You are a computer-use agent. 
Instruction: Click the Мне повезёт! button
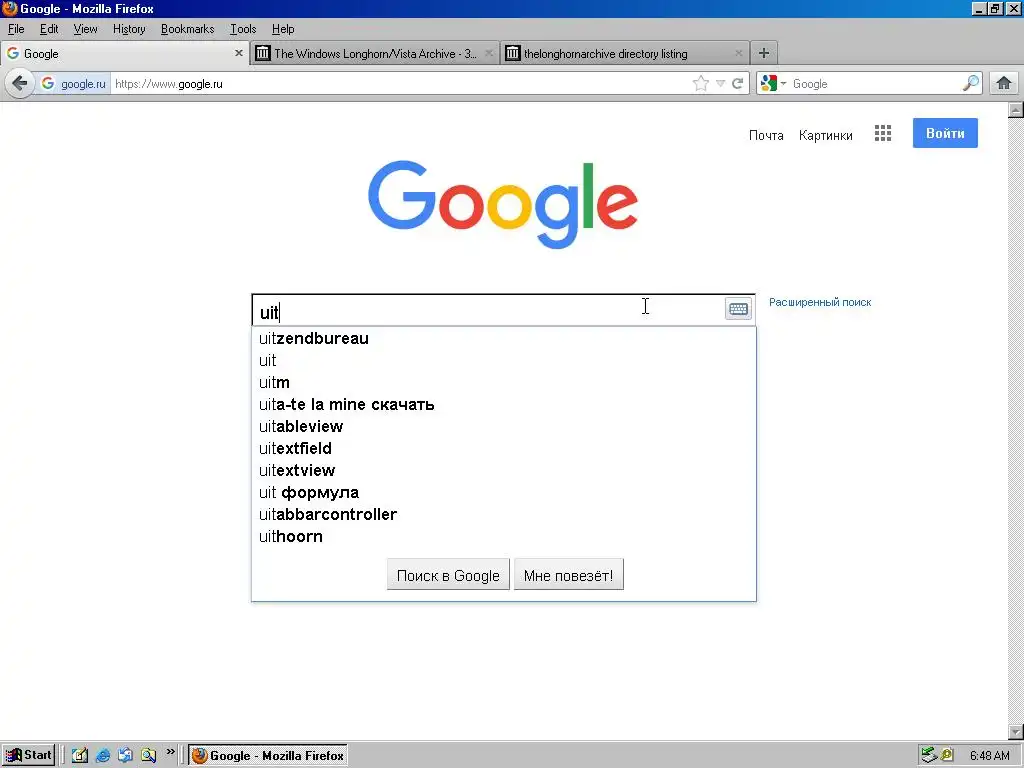pos(568,575)
